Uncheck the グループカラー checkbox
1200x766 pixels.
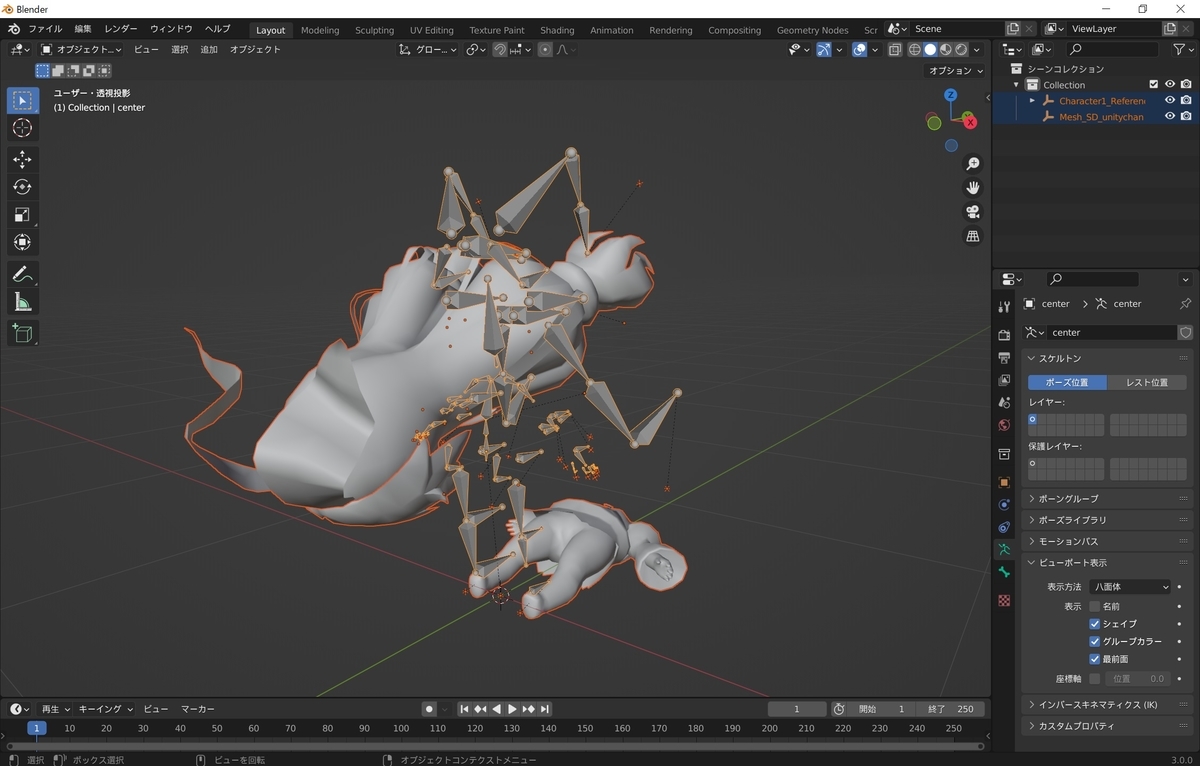[1094, 642]
